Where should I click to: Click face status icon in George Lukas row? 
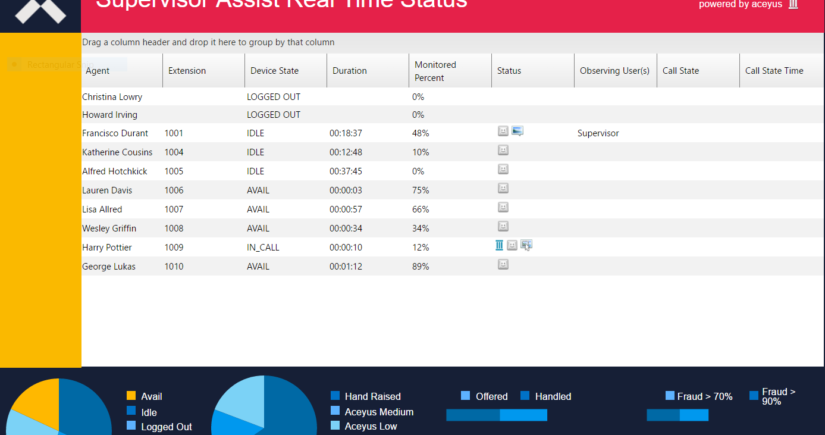503,265
